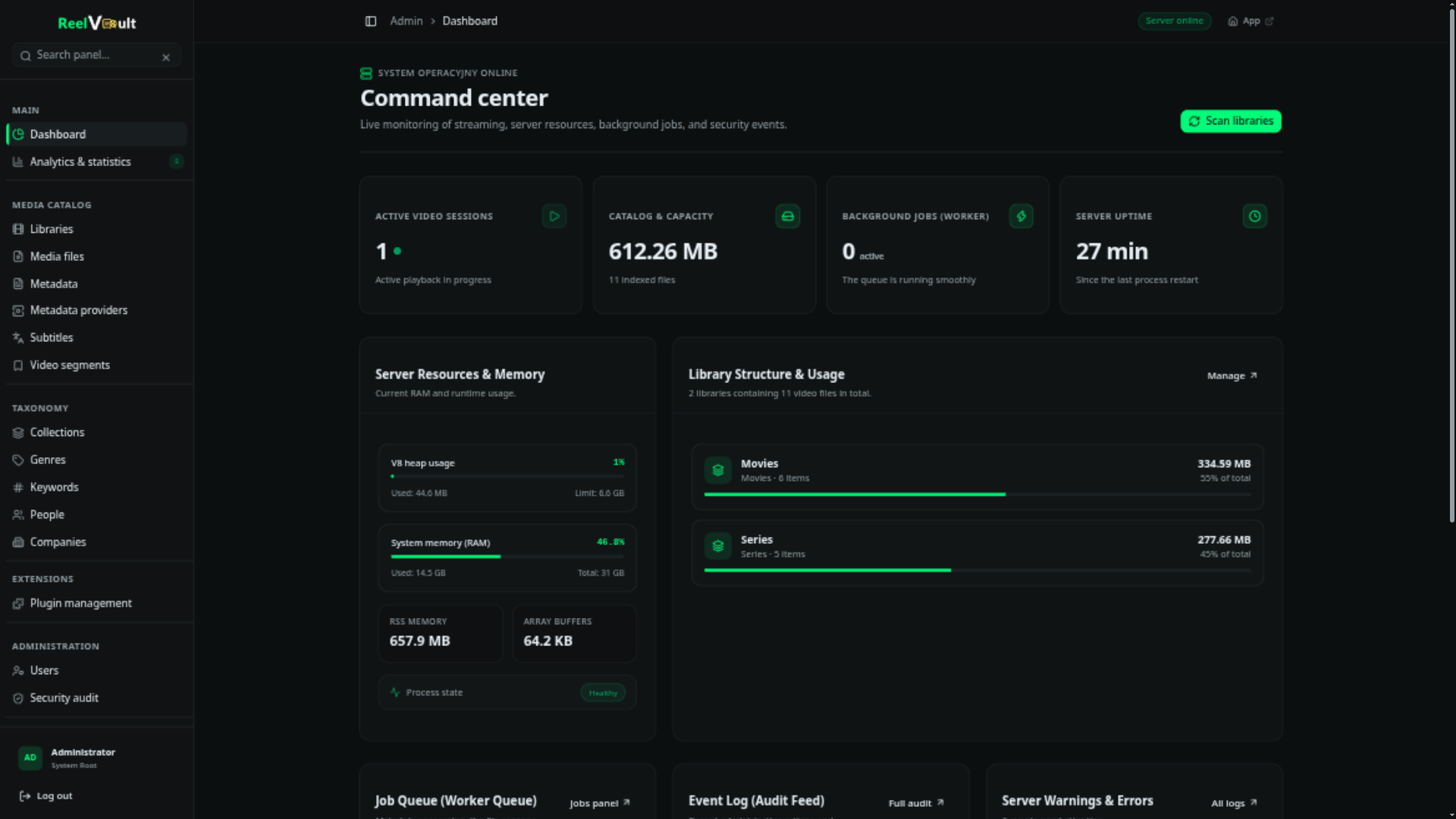Viewport: 1456px width, 819px height.
Task: Clear the search panel with X icon
Action: pos(166,57)
